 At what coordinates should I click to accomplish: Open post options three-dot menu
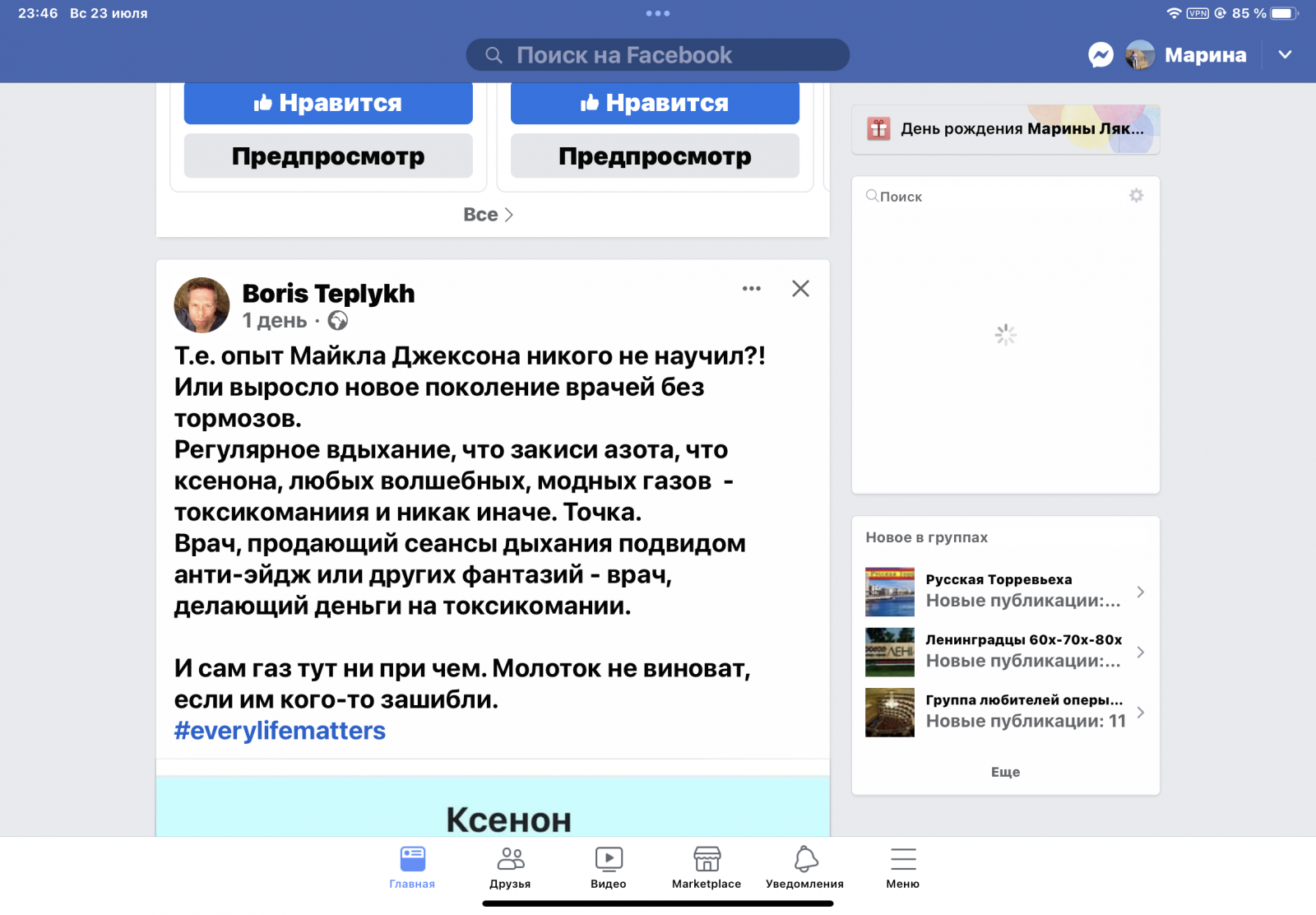(751, 289)
